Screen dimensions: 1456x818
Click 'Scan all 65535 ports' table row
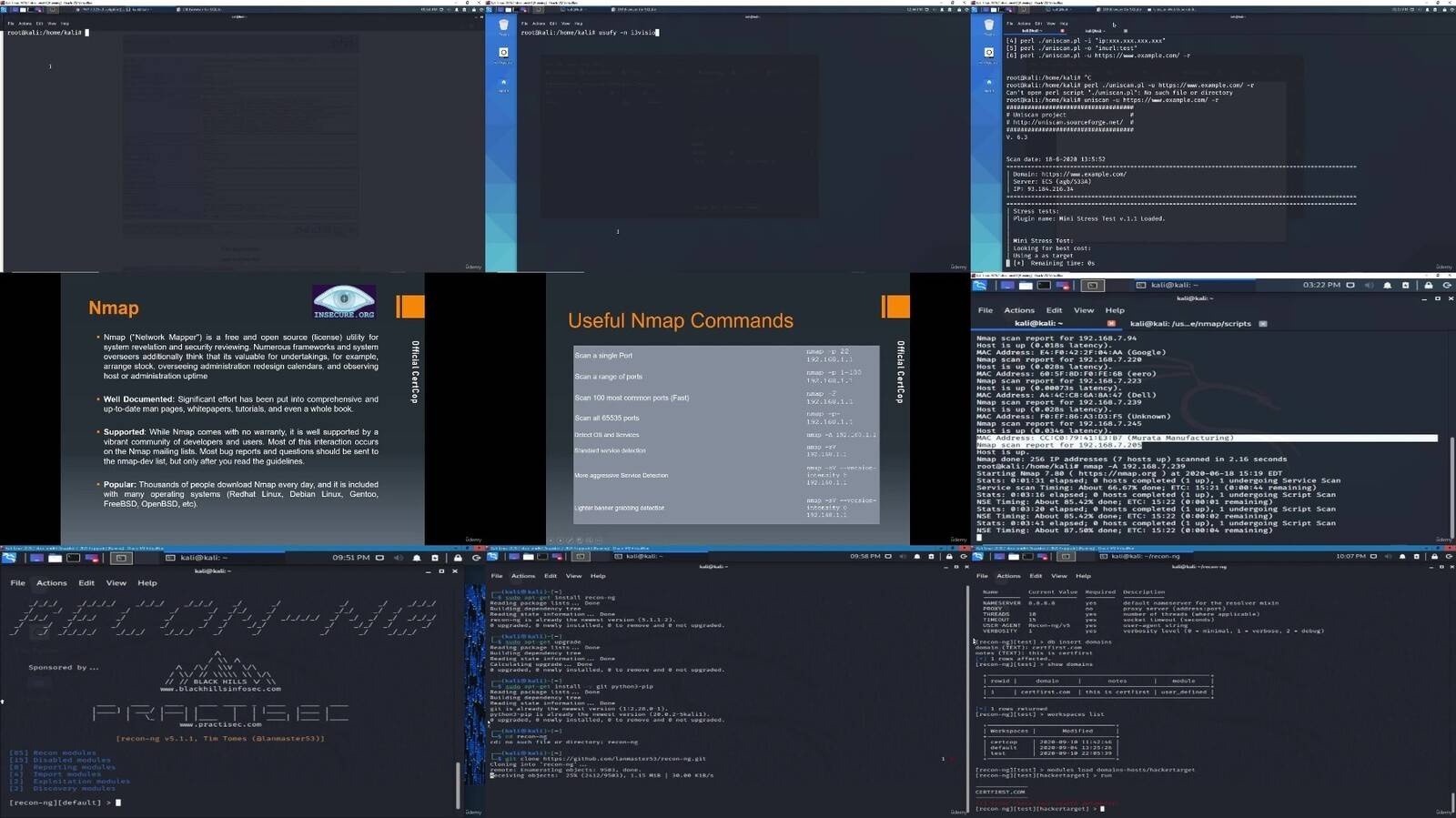[726, 418]
